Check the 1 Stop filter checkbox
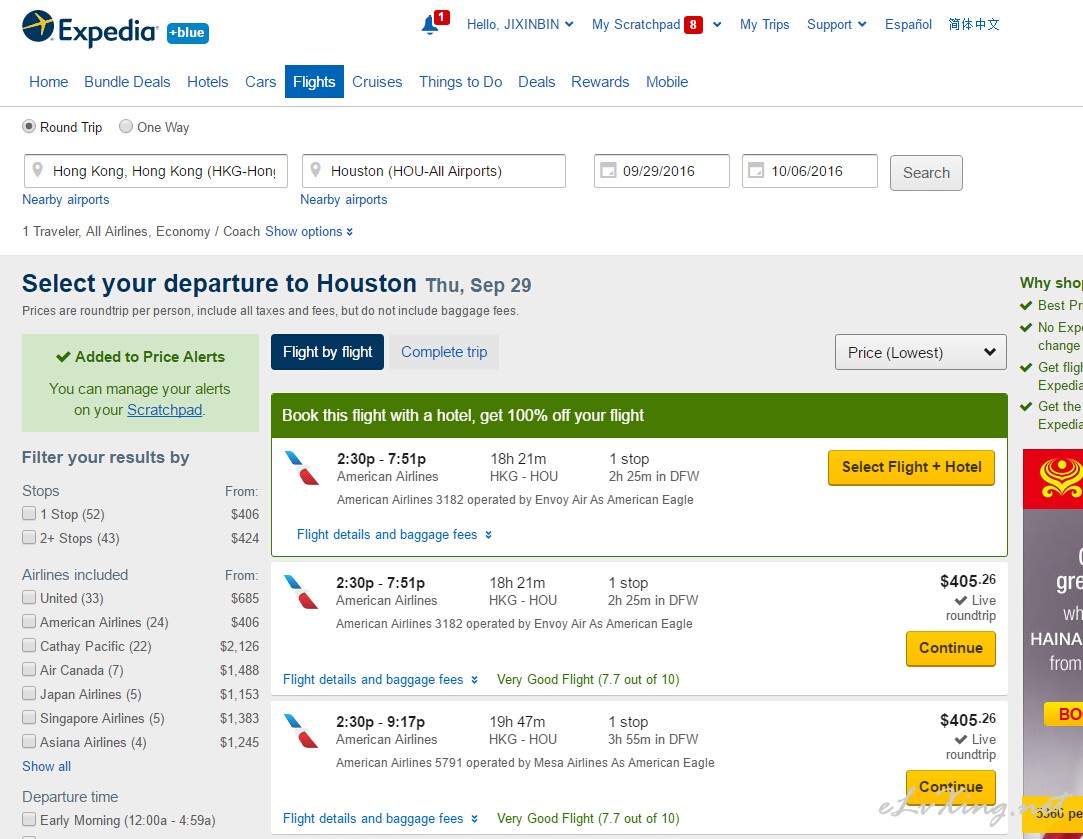Image resolution: width=1083 pixels, height=839 pixels. click(x=29, y=513)
